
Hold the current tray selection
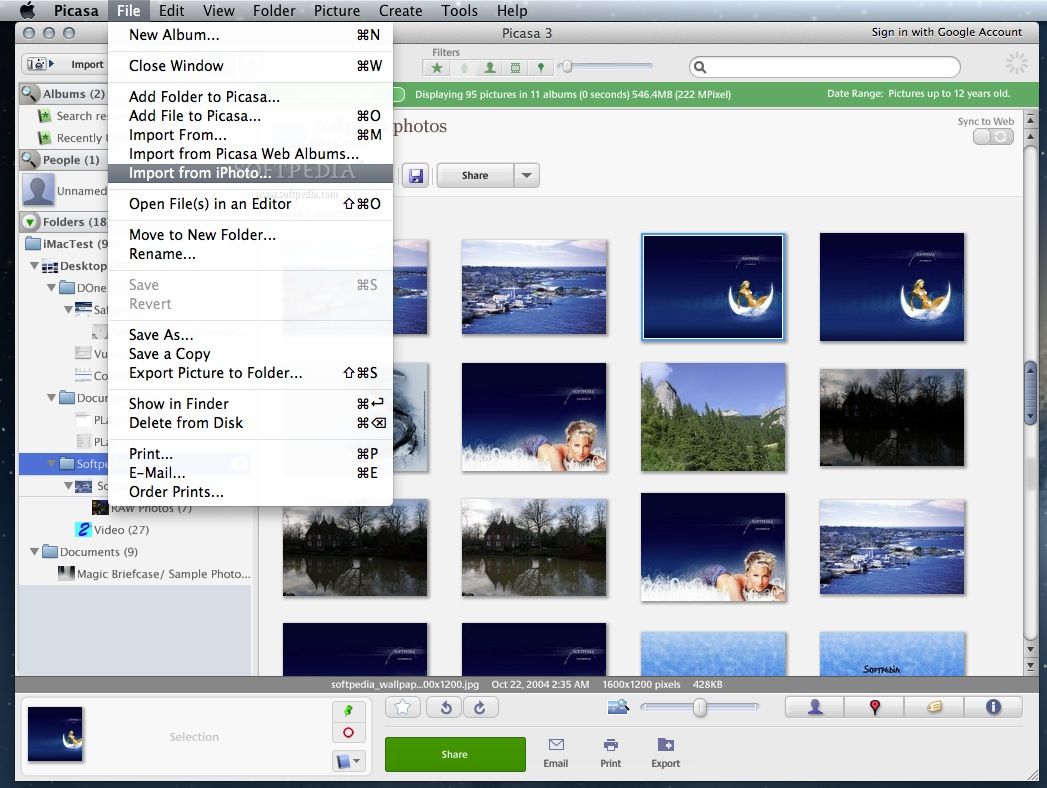click(350, 709)
